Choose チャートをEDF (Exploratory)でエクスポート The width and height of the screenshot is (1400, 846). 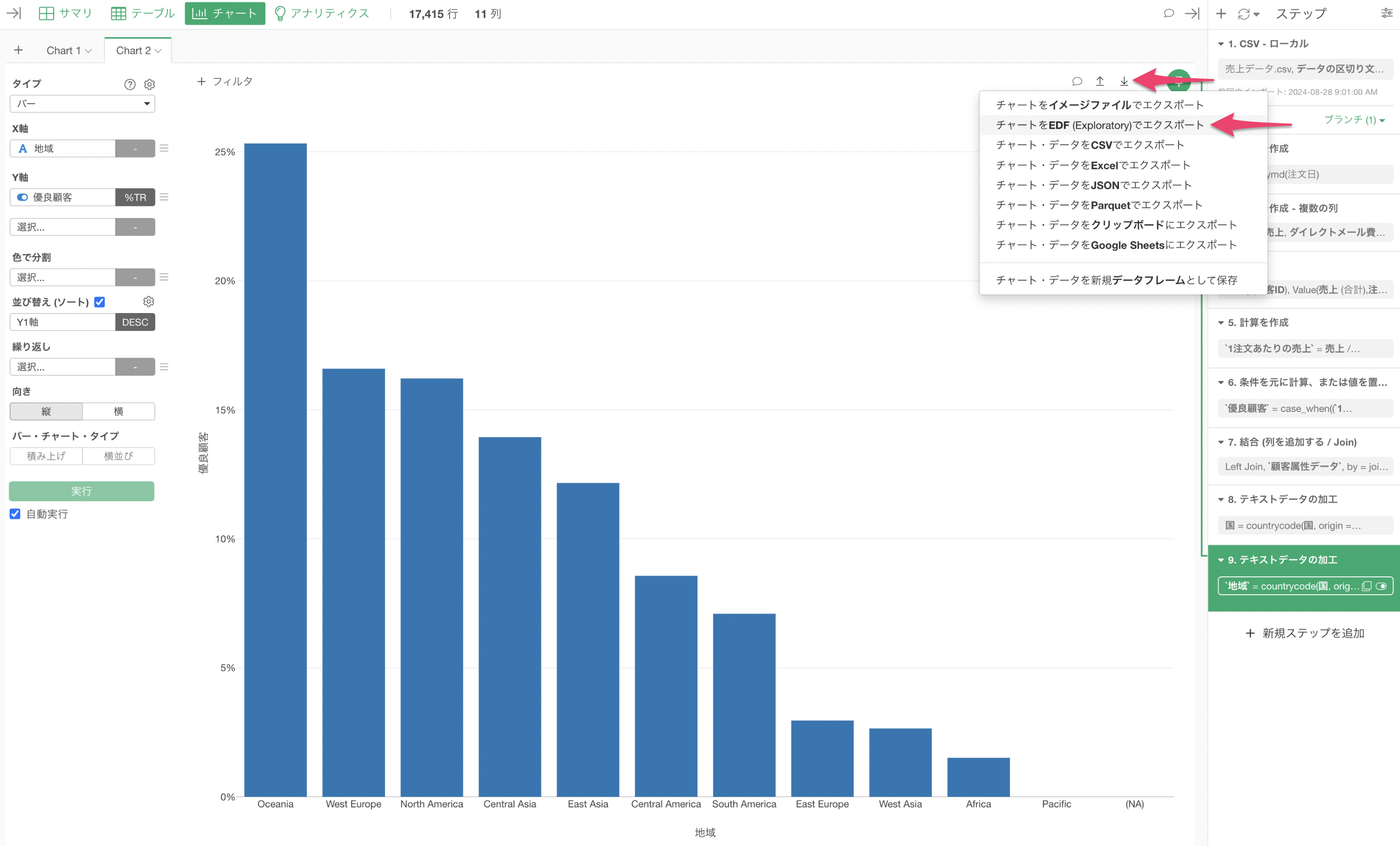tap(1123, 125)
